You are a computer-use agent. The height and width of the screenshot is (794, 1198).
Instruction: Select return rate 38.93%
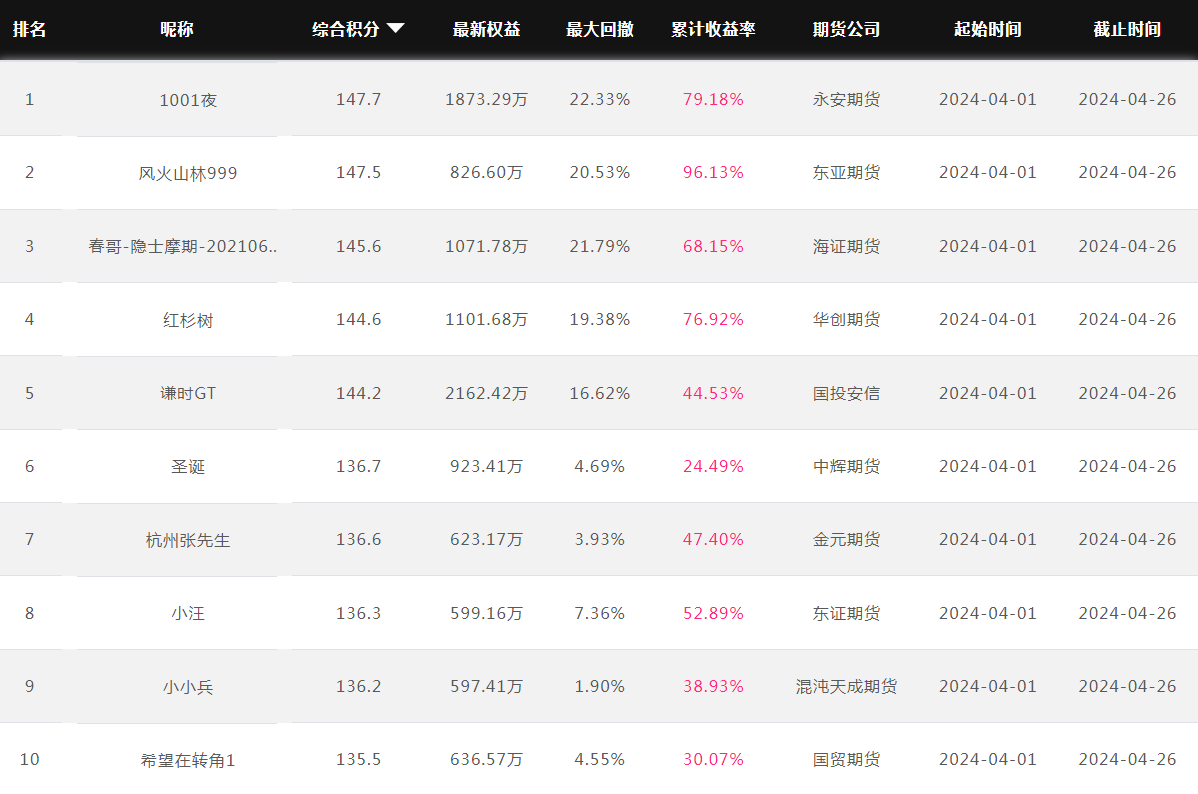(713, 686)
